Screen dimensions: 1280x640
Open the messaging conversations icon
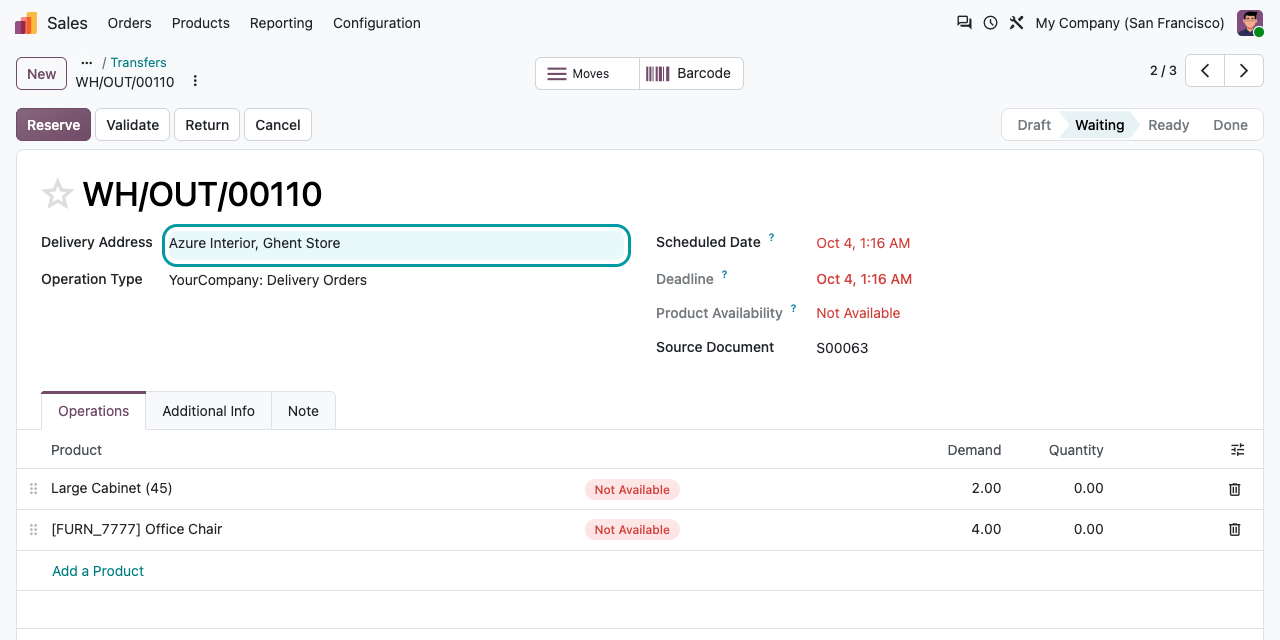[x=964, y=22]
